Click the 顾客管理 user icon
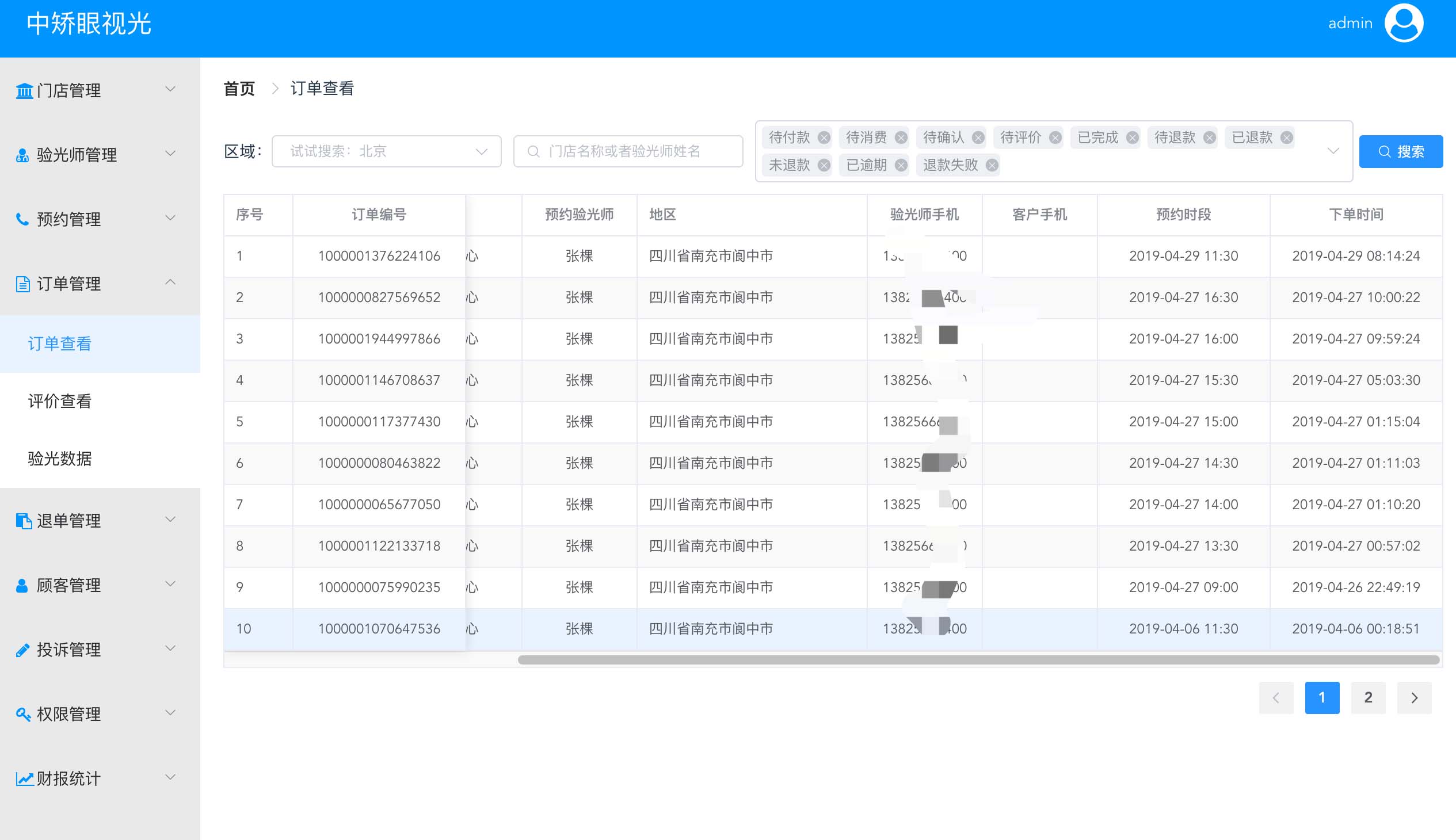 coord(22,586)
